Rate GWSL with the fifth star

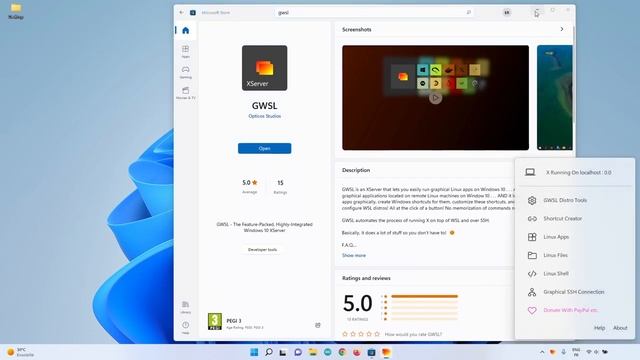click(x=377, y=334)
